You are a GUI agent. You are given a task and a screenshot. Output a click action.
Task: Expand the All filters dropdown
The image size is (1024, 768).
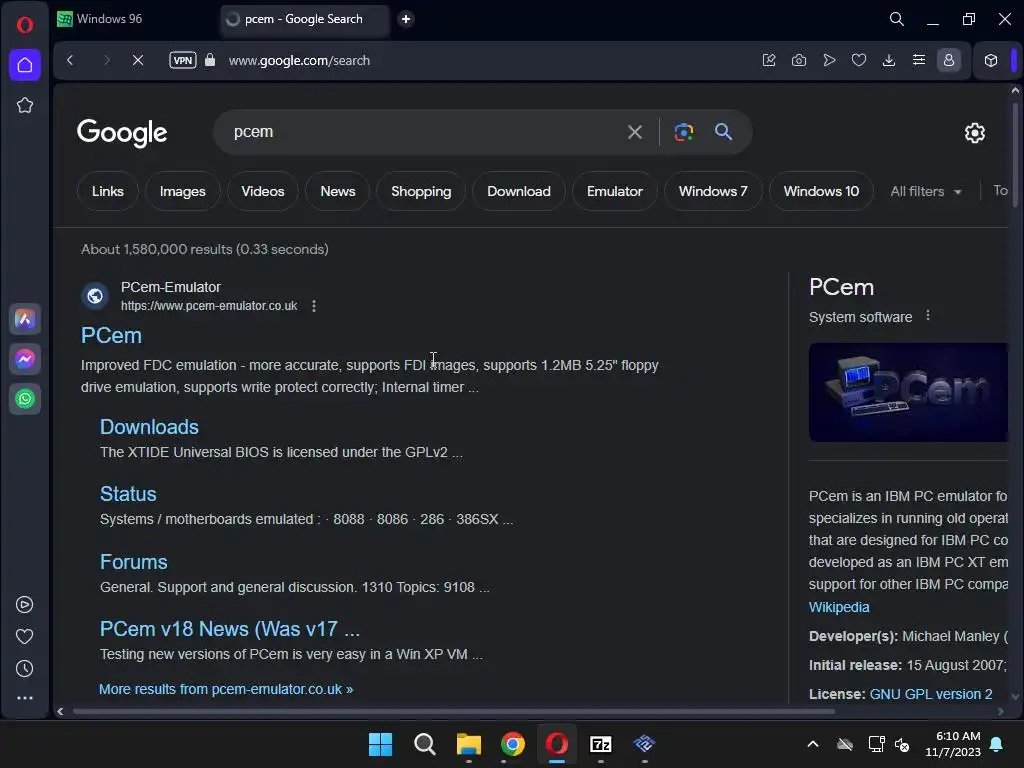coord(925,191)
